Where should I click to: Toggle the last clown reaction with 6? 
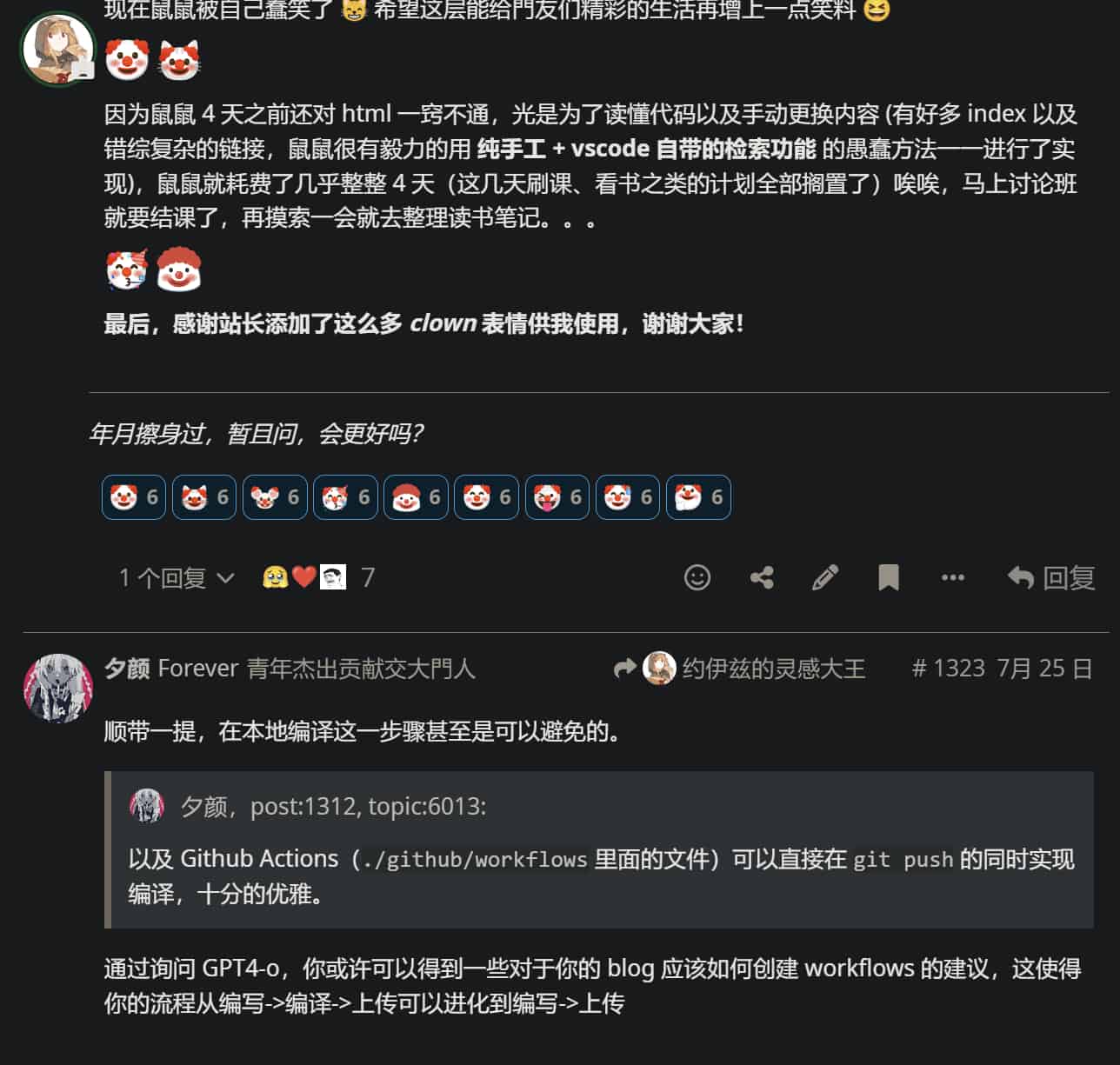698,497
